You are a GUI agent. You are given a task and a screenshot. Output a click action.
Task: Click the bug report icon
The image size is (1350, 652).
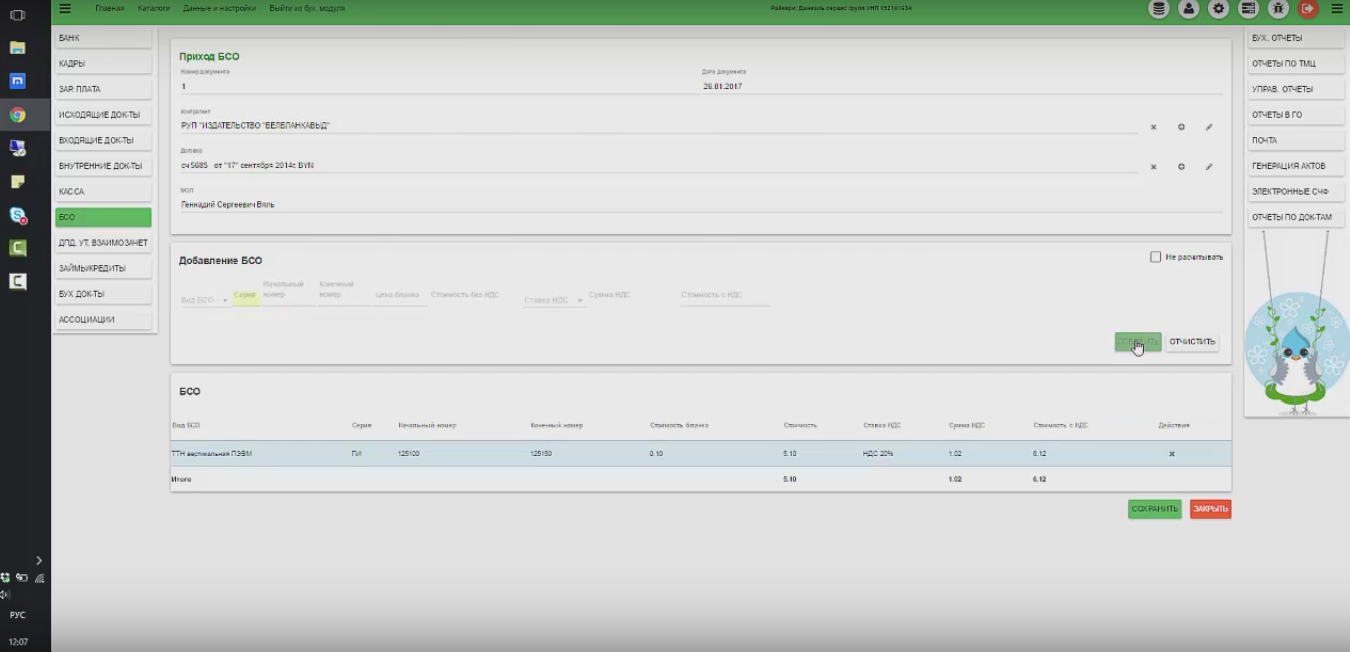(x=1278, y=9)
